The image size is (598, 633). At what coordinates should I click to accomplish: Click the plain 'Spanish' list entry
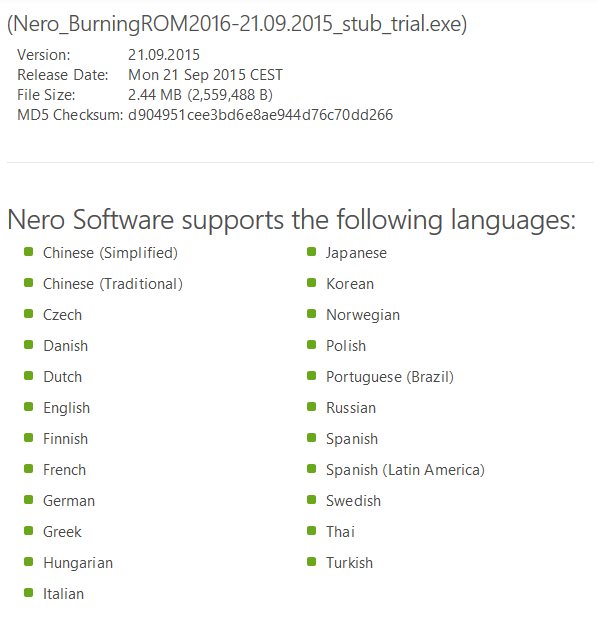352,439
